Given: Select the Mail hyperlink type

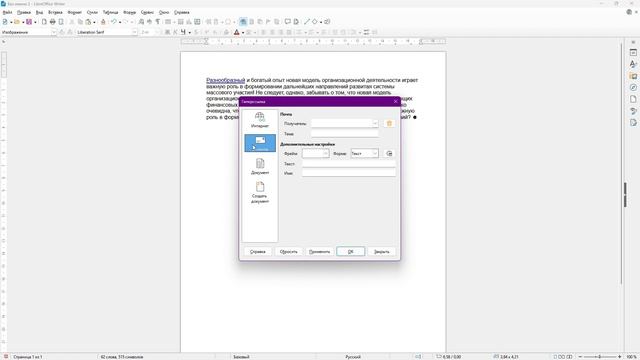Looking at the screenshot, I should [x=260, y=143].
